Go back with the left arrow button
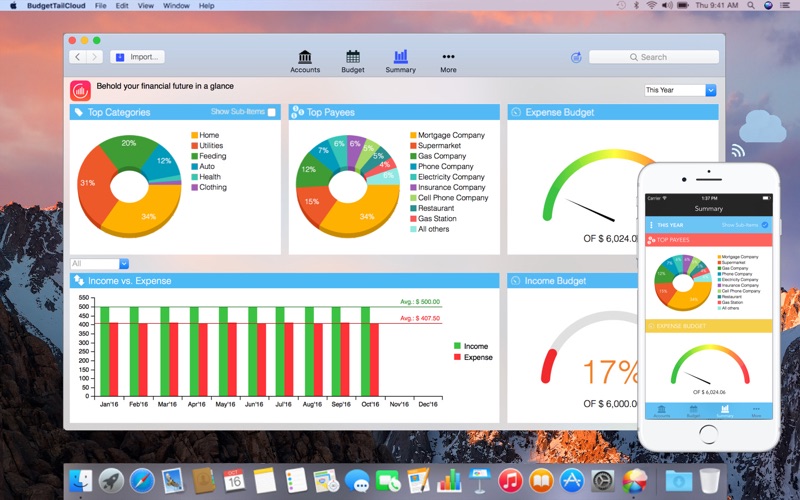 coord(78,57)
